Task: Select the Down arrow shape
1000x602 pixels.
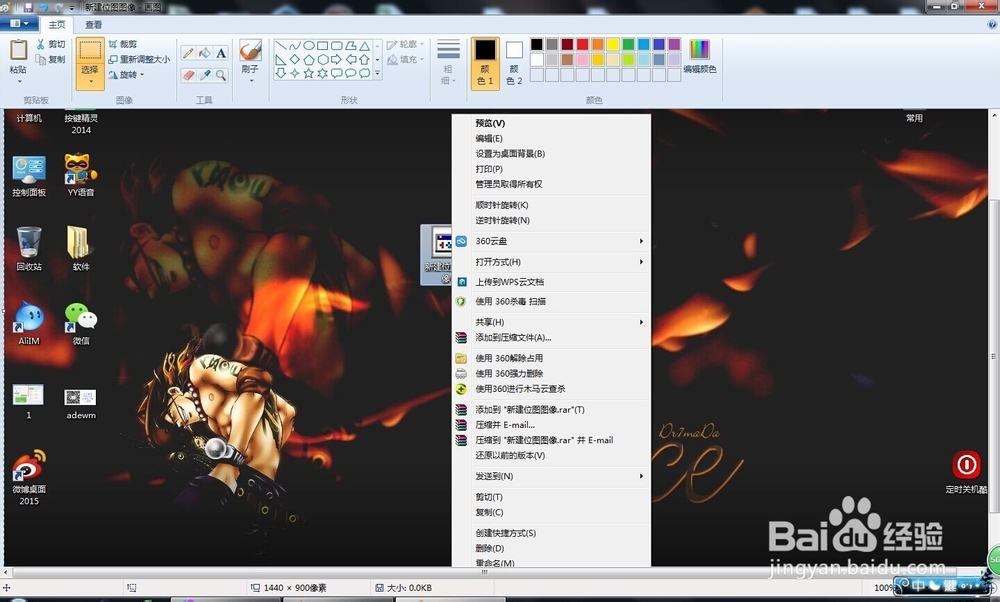Action: pyautogui.click(x=281, y=73)
